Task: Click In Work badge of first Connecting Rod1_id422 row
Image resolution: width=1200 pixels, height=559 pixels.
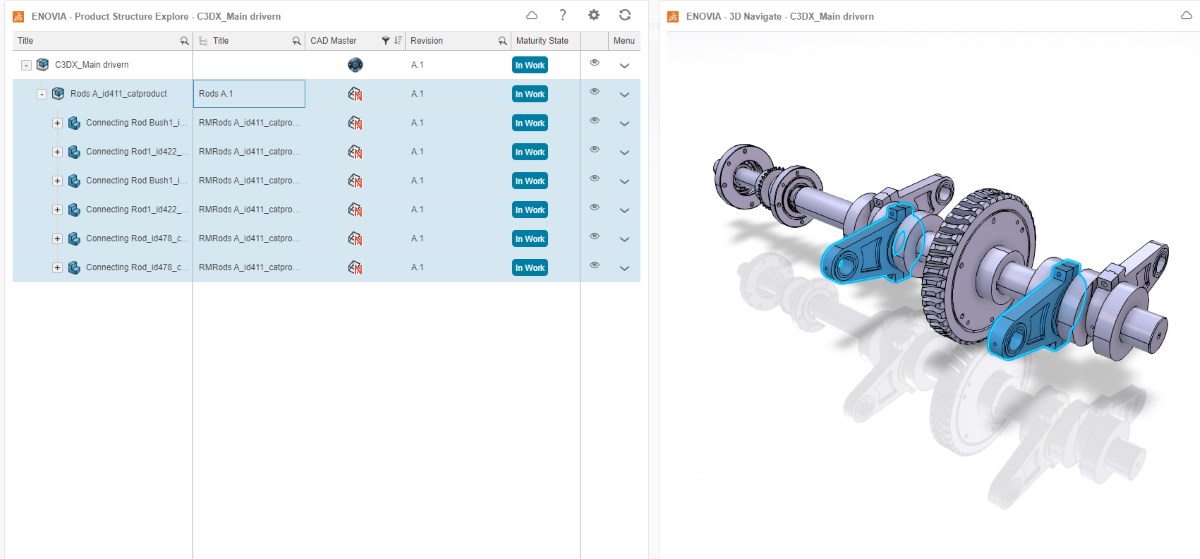Action: [530, 152]
